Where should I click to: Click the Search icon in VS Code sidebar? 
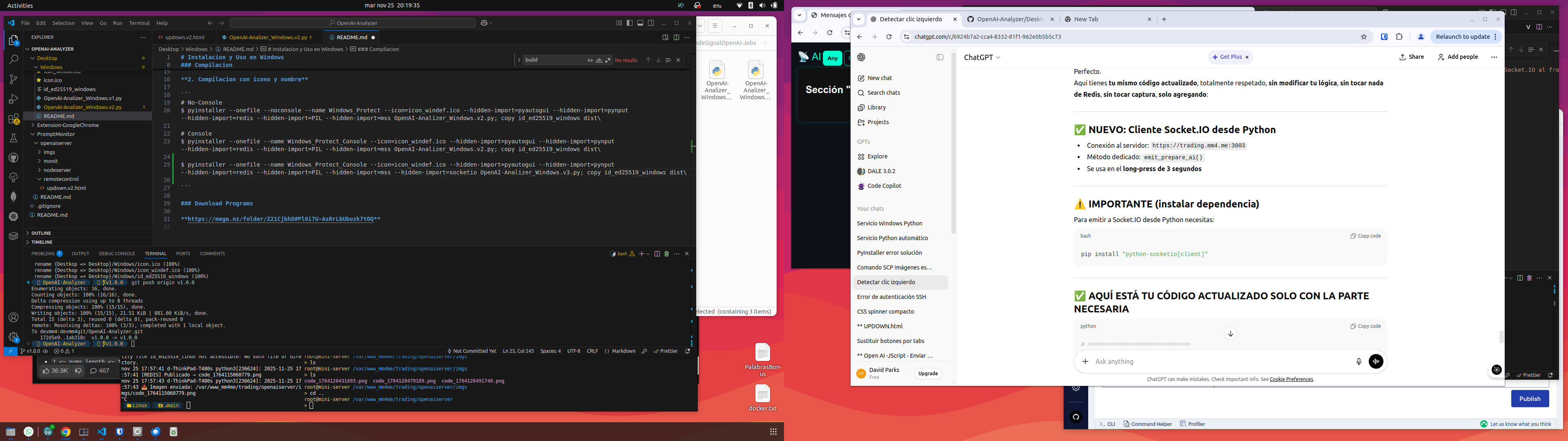13,60
